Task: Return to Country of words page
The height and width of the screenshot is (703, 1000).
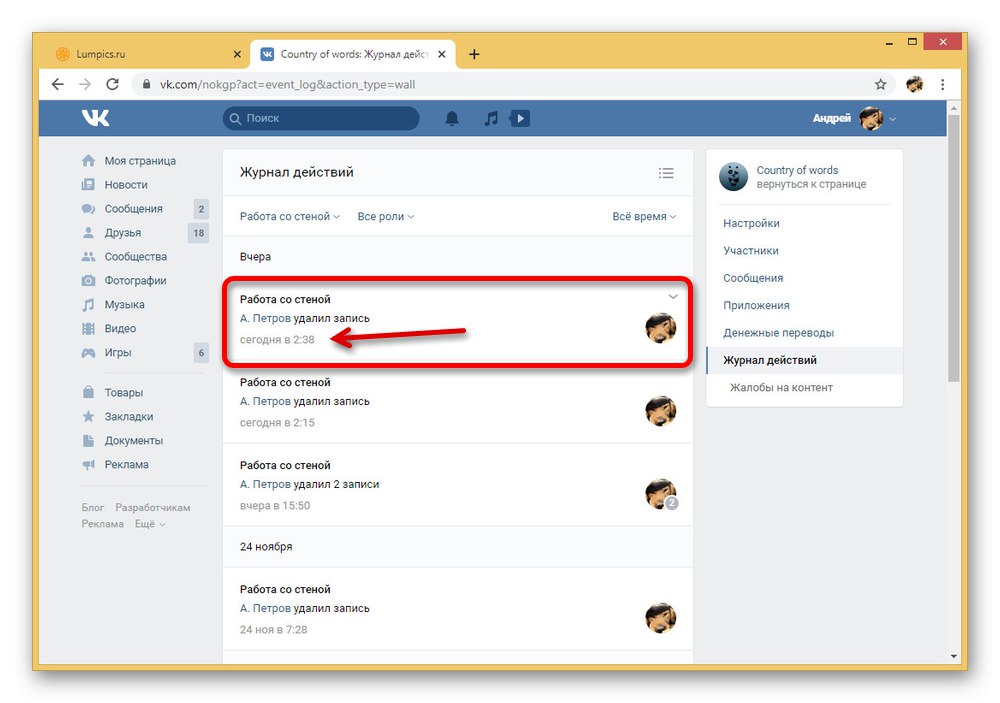Action: click(811, 184)
